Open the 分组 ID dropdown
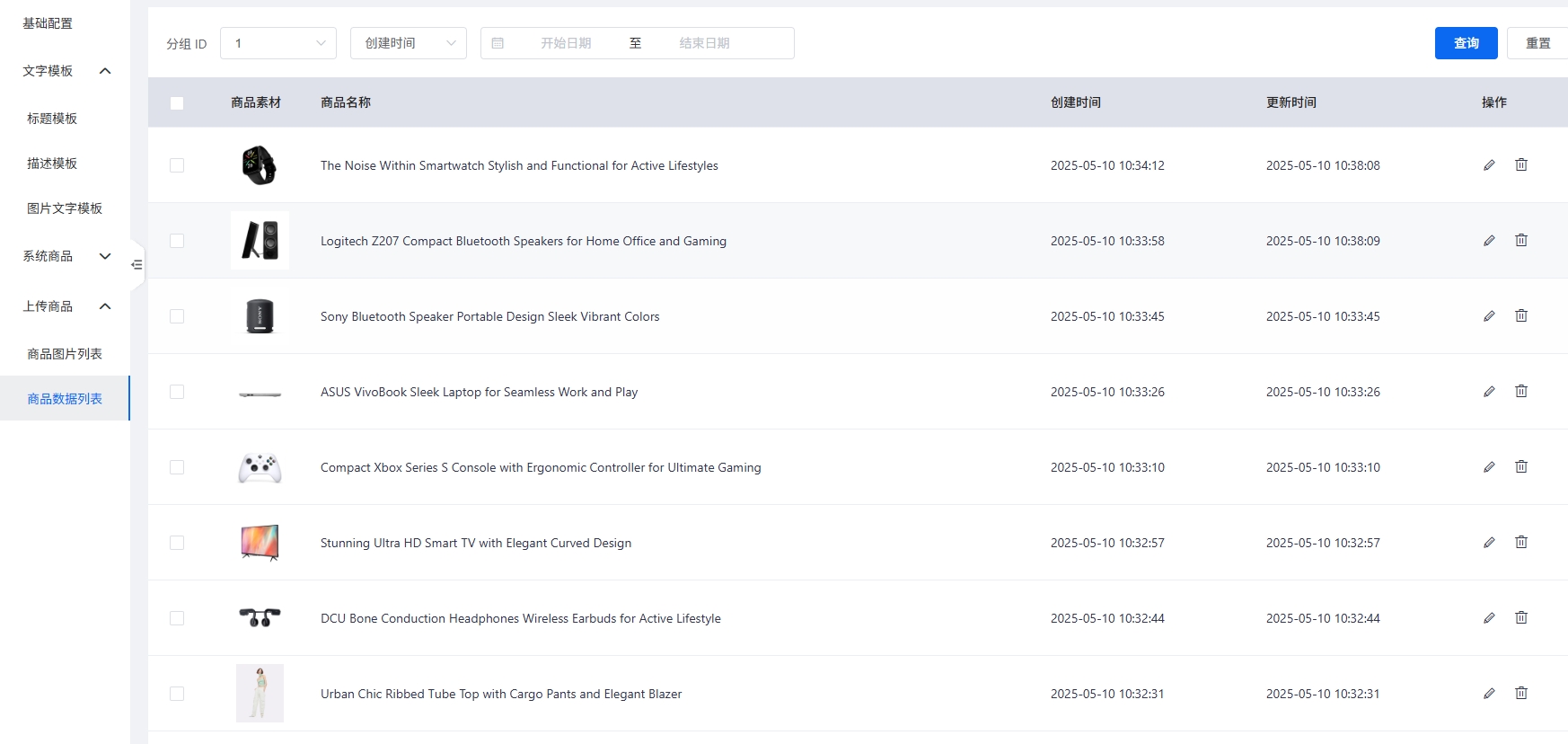The width and height of the screenshot is (1568, 744). (x=278, y=43)
